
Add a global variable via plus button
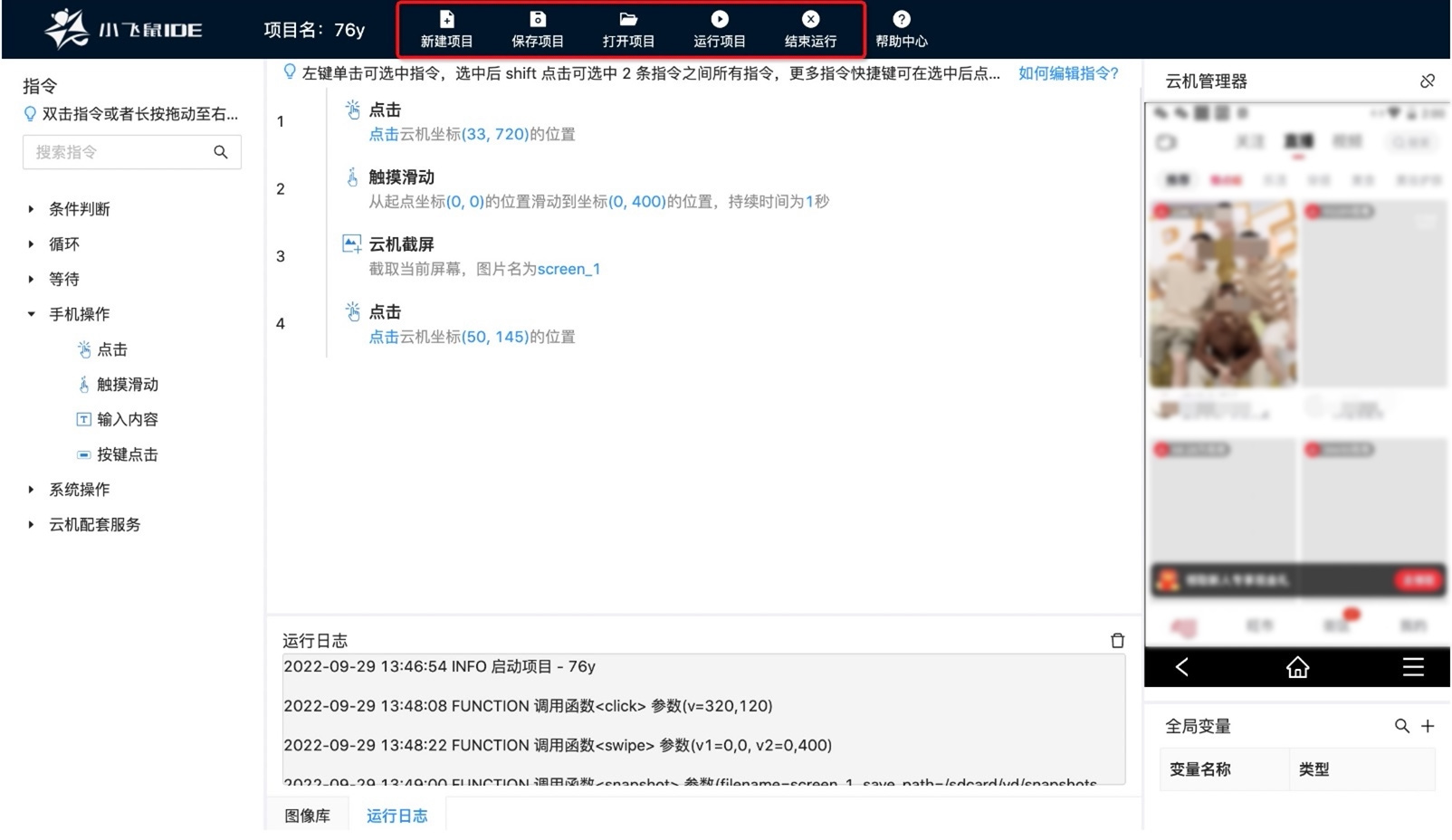[x=1428, y=725]
